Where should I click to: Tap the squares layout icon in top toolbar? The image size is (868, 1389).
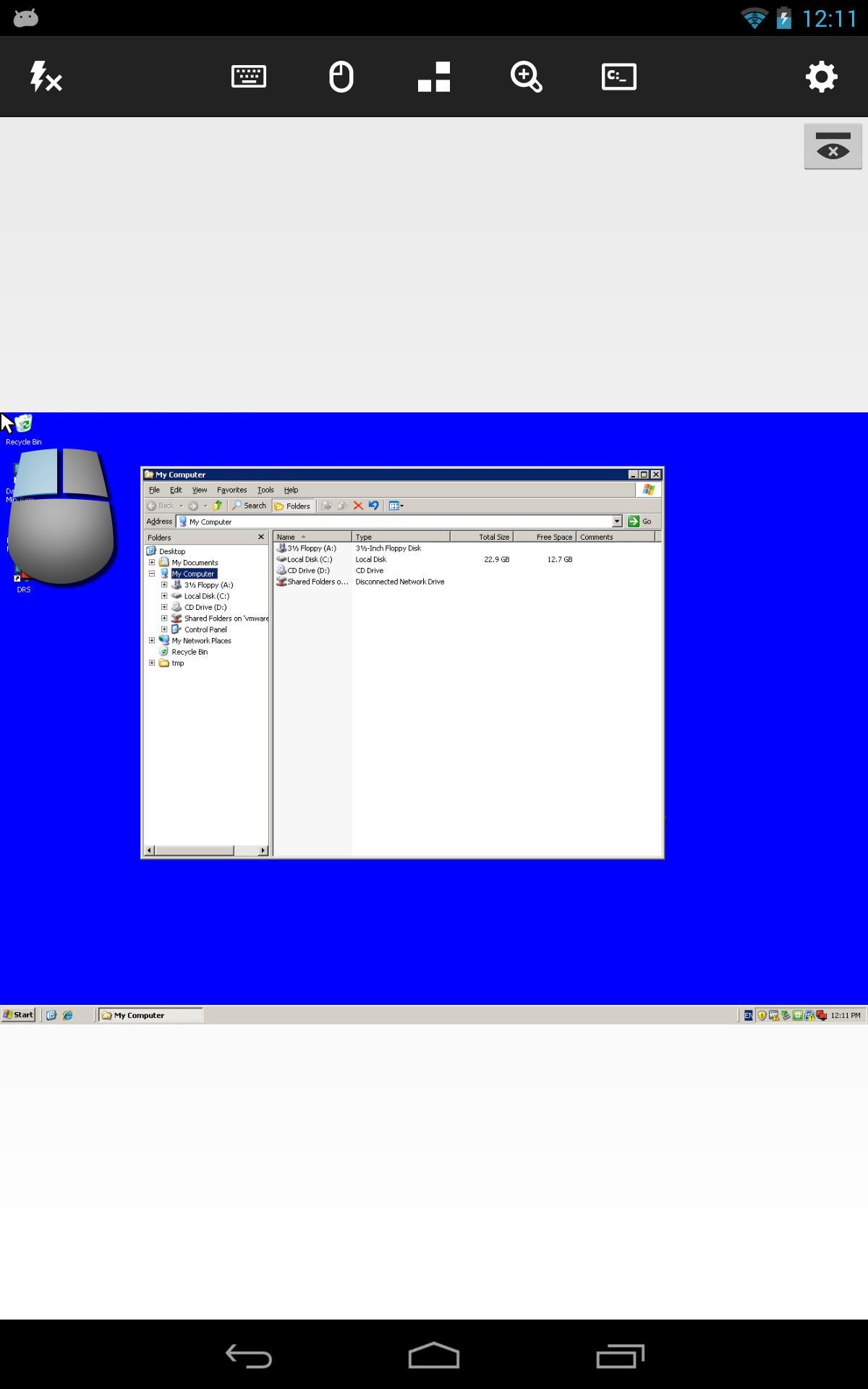click(x=434, y=77)
